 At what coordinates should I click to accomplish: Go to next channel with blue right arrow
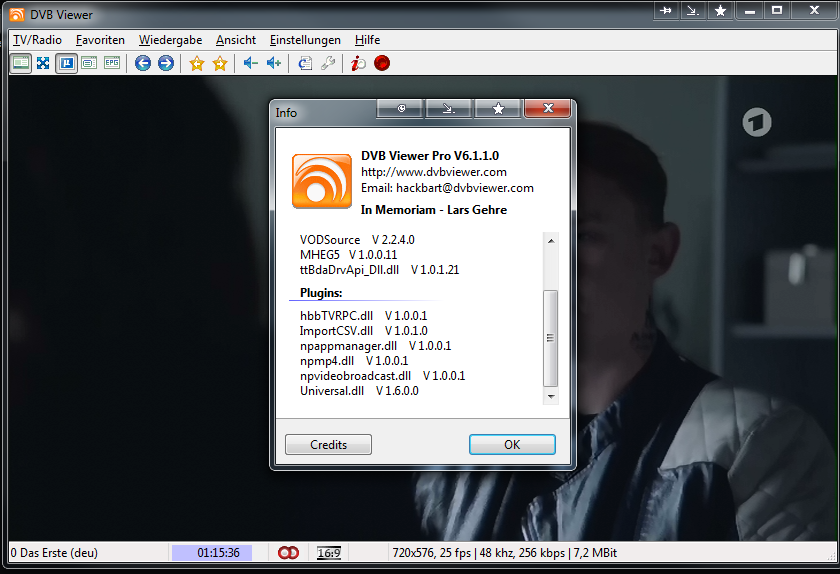pos(166,63)
